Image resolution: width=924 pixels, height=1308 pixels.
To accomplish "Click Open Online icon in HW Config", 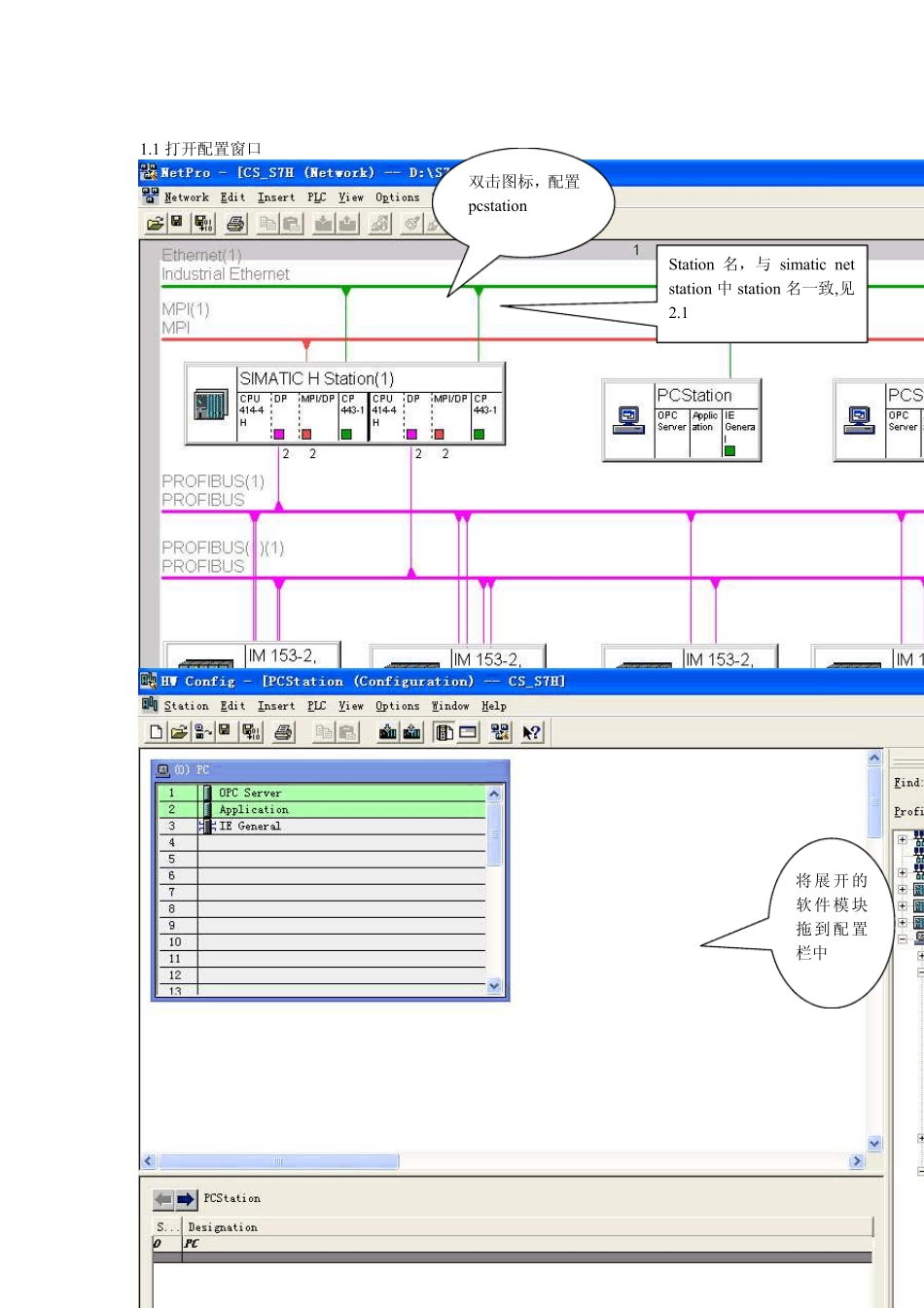I will [x=202, y=732].
